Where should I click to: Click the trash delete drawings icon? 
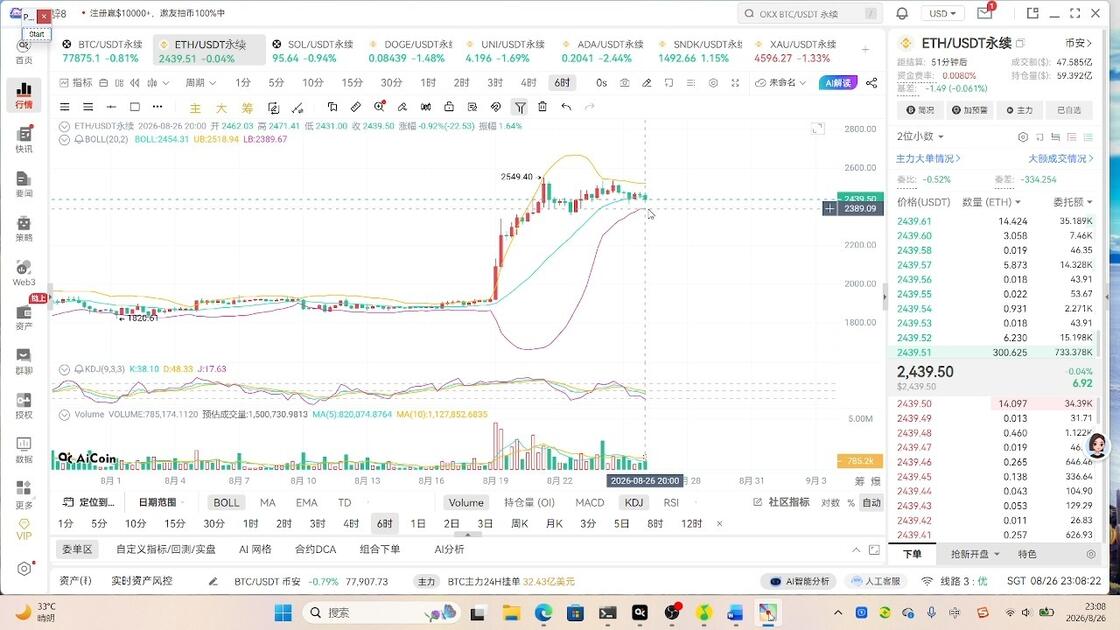(542, 106)
